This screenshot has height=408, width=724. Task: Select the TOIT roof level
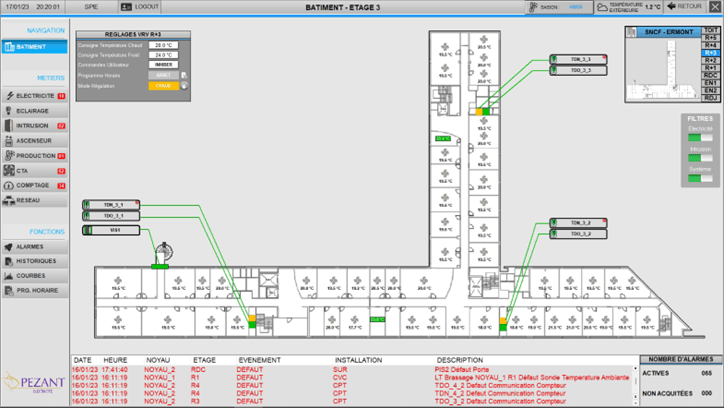click(x=710, y=31)
